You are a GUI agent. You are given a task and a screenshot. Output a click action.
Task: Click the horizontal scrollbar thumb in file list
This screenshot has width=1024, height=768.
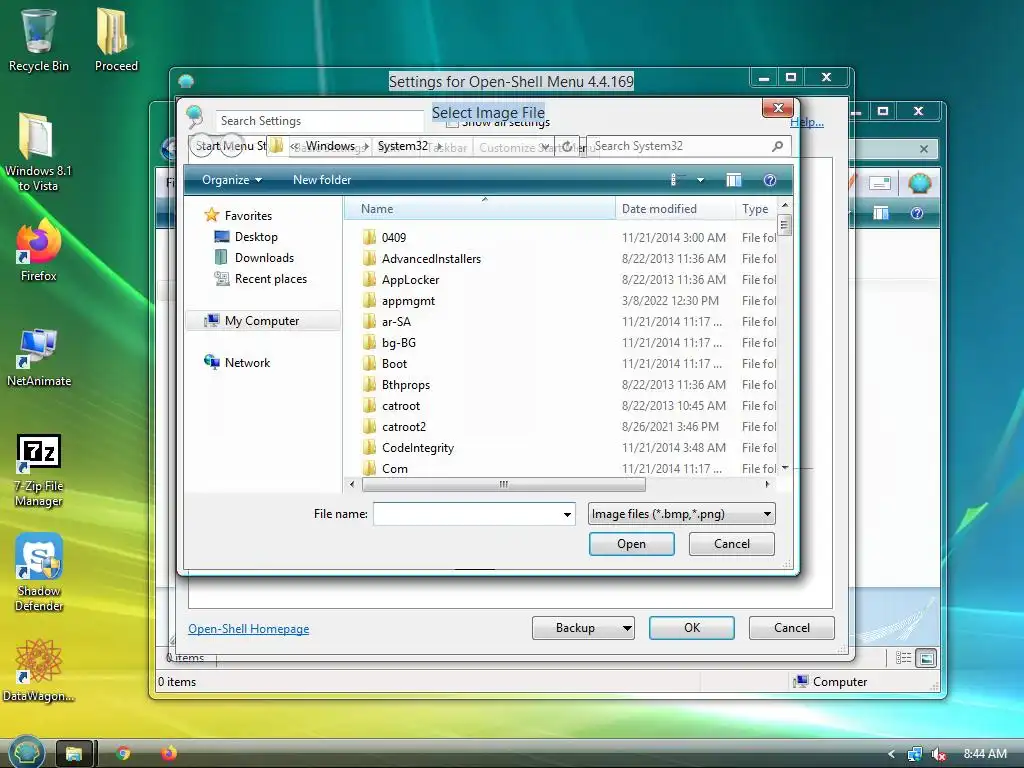click(x=504, y=485)
